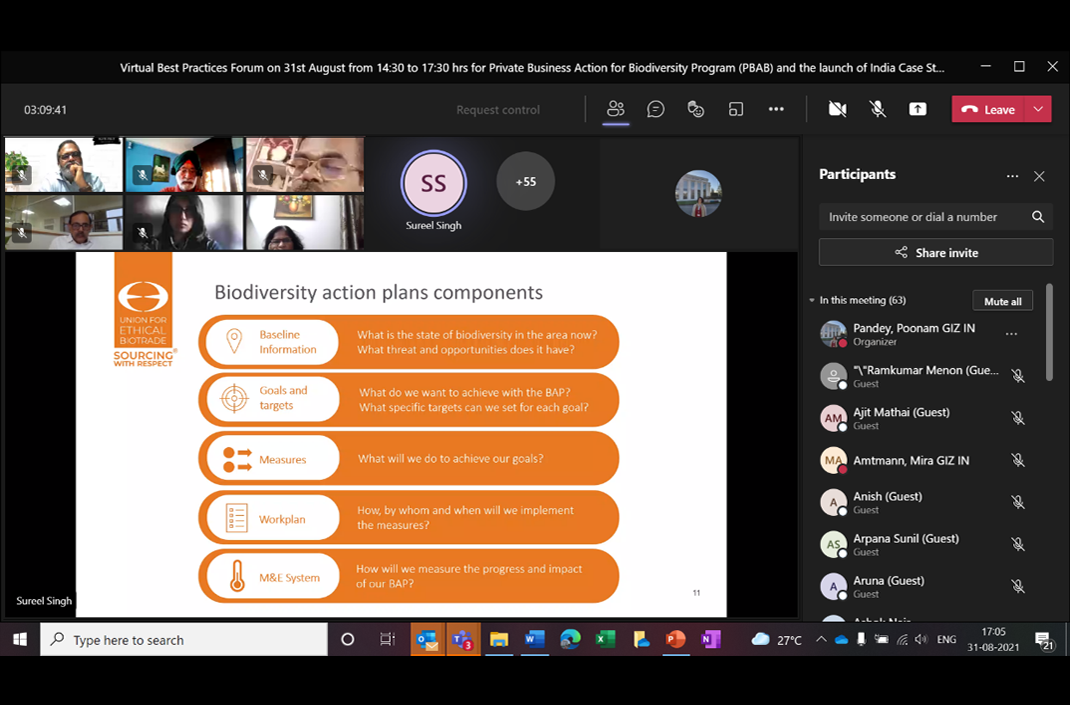Click the Share invite button
The height and width of the screenshot is (705, 1070).
click(936, 253)
